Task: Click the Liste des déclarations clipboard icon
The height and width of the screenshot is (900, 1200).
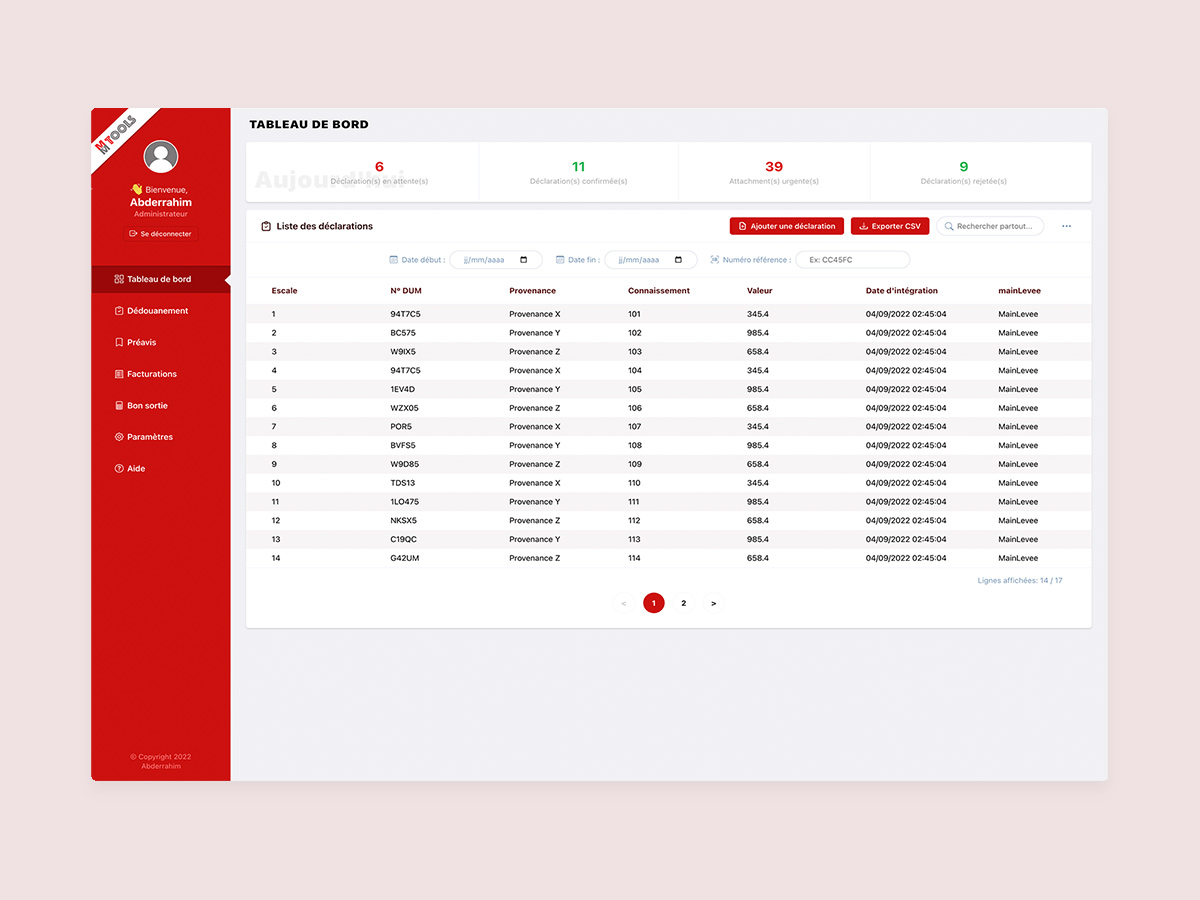Action: click(266, 227)
